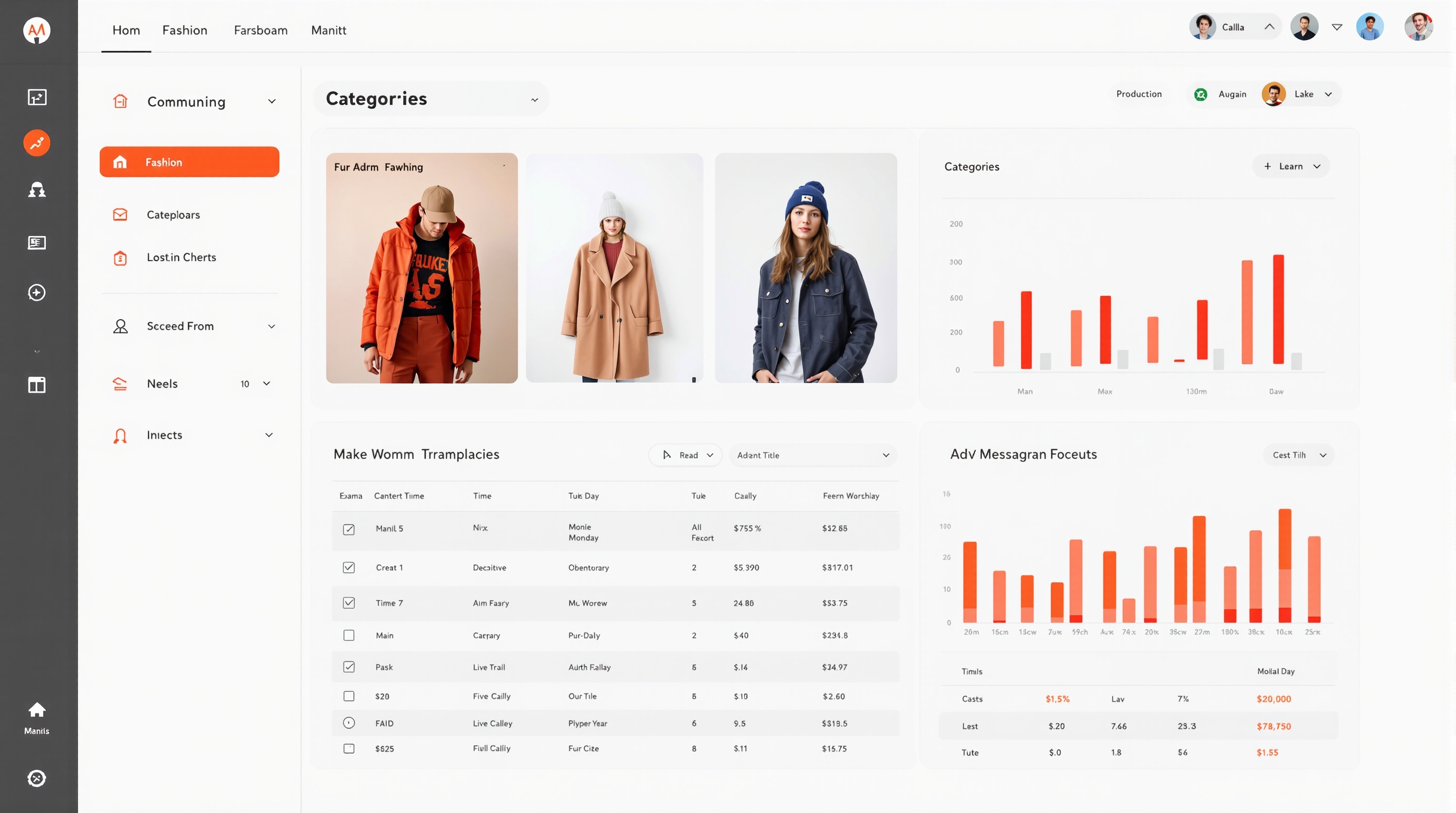Click the circled plus icon in dark sidebar

pos(37,292)
